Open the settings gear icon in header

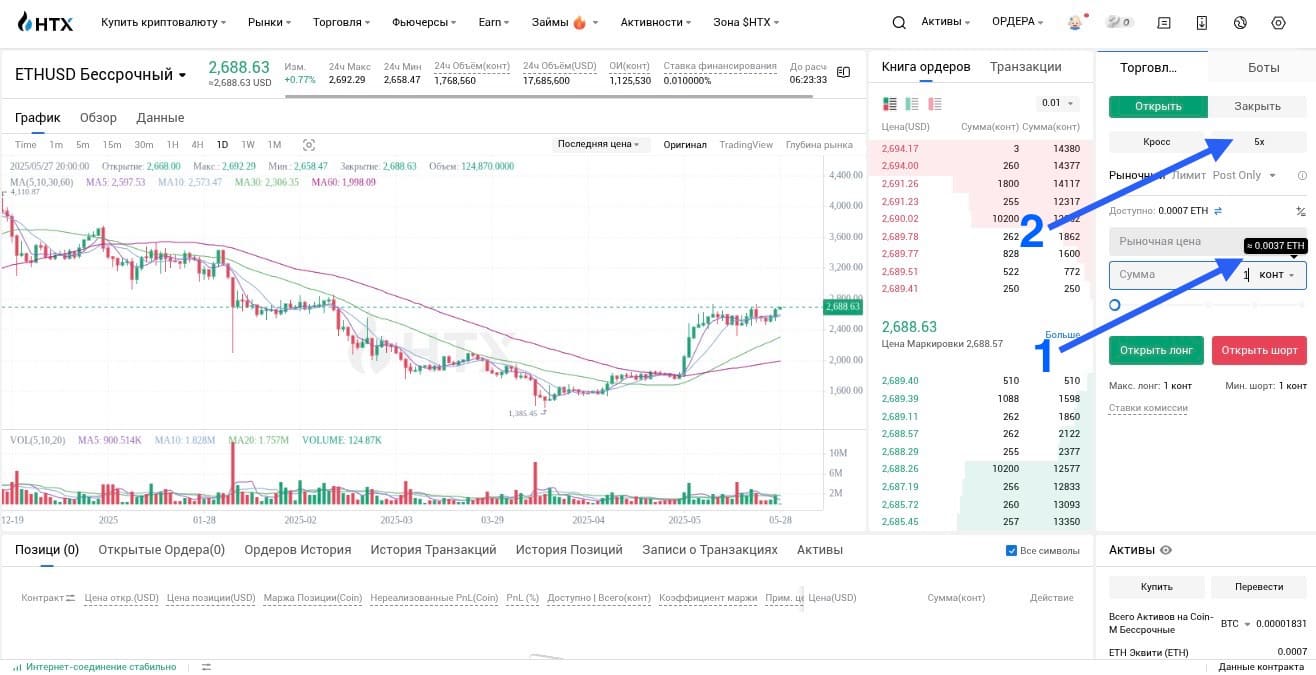tap(1278, 22)
